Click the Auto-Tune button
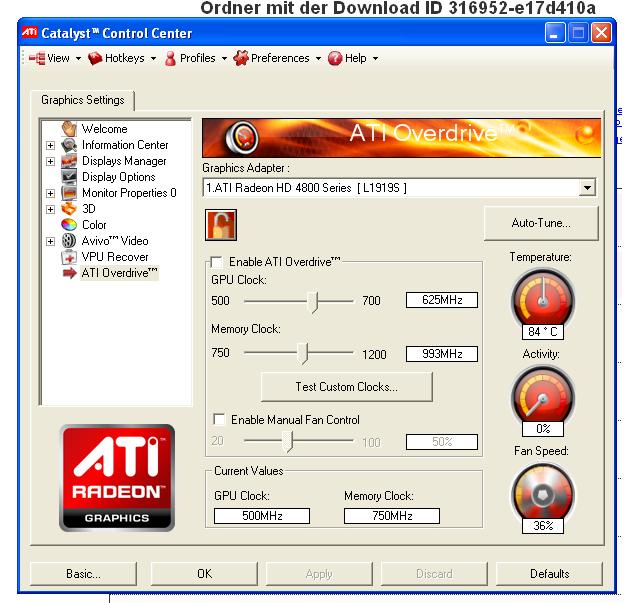 (541, 223)
